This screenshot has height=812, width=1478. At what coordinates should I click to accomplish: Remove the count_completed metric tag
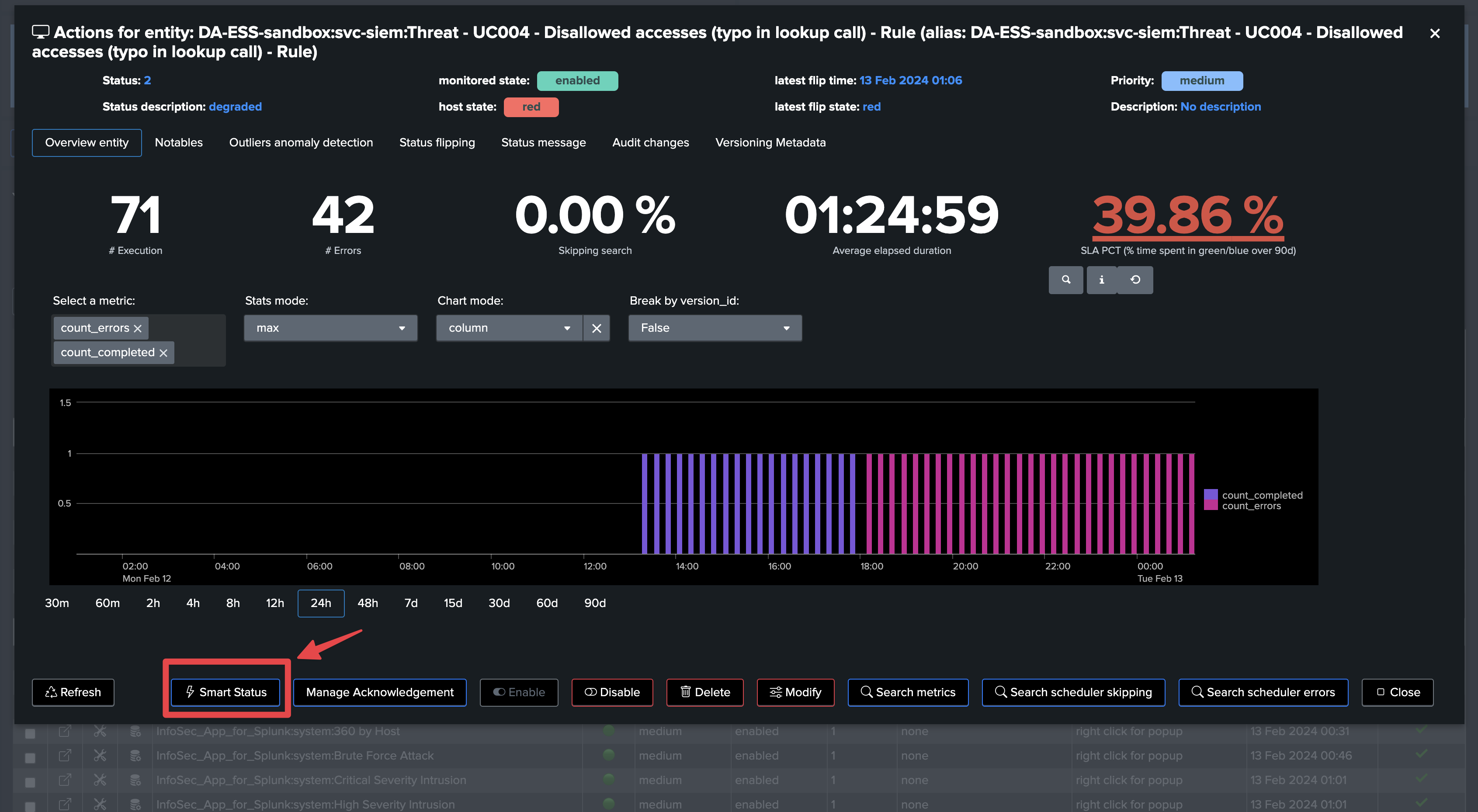coord(163,353)
